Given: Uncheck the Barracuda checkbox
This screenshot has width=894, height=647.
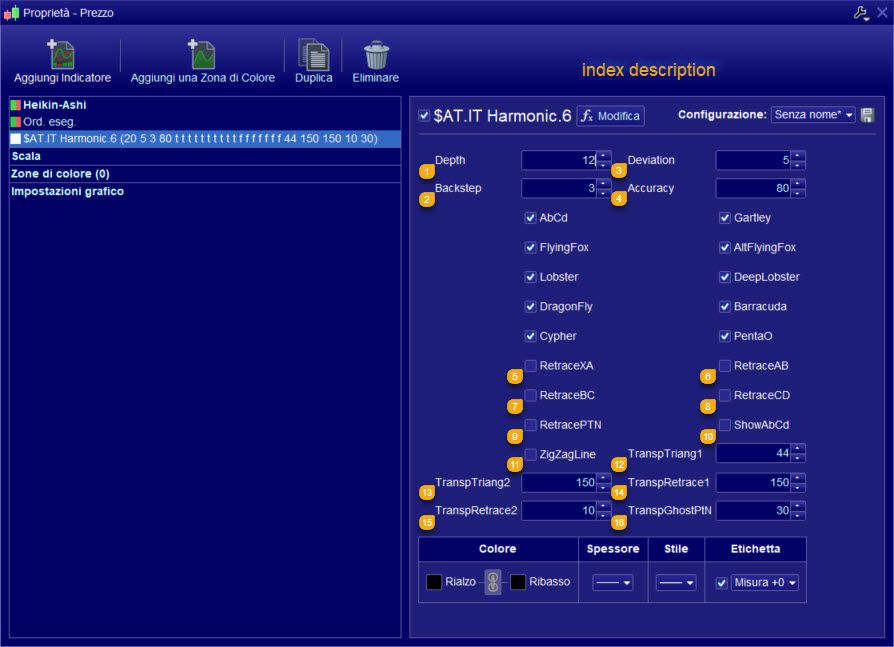Looking at the screenshot, I should click(725, 307).
